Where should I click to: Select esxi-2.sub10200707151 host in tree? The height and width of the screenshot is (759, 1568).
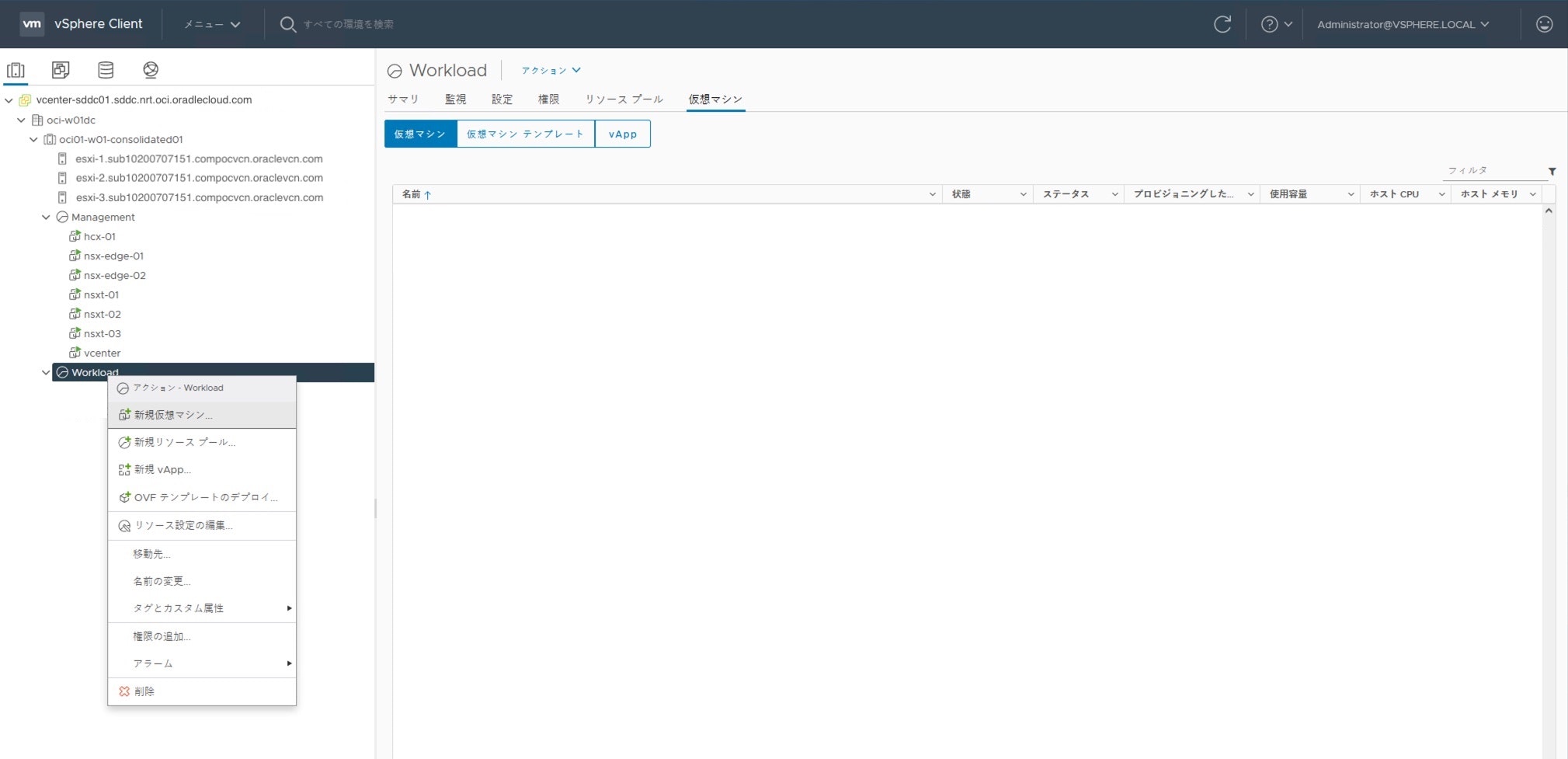coord(200,178)
